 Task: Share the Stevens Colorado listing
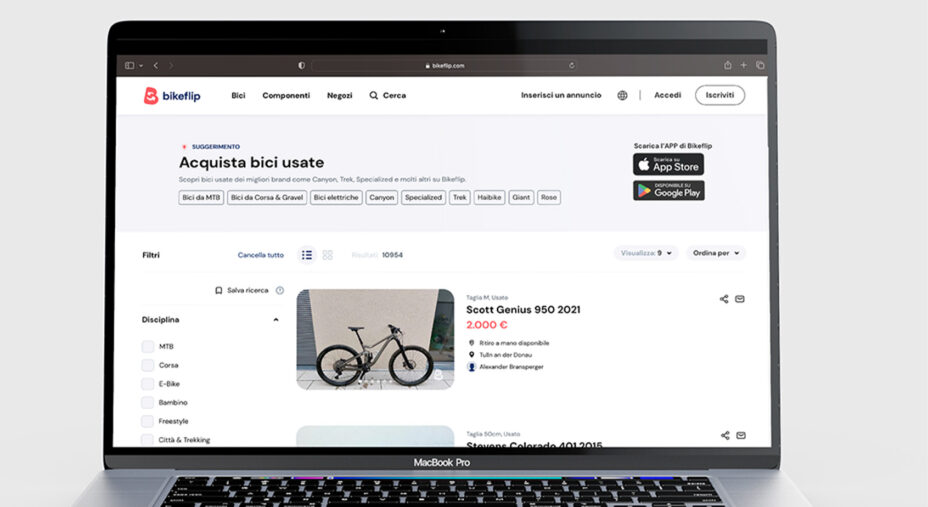[x=725, y=435]
